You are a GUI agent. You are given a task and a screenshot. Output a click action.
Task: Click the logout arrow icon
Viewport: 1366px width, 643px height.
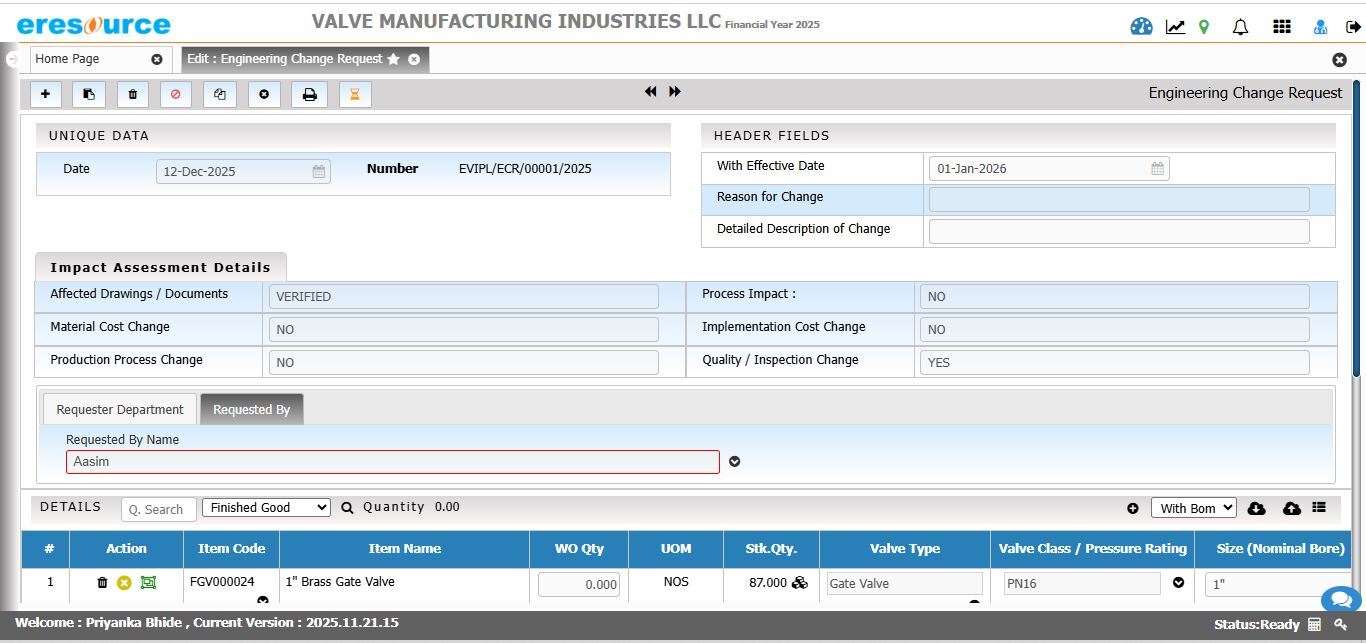[1353, 27]
